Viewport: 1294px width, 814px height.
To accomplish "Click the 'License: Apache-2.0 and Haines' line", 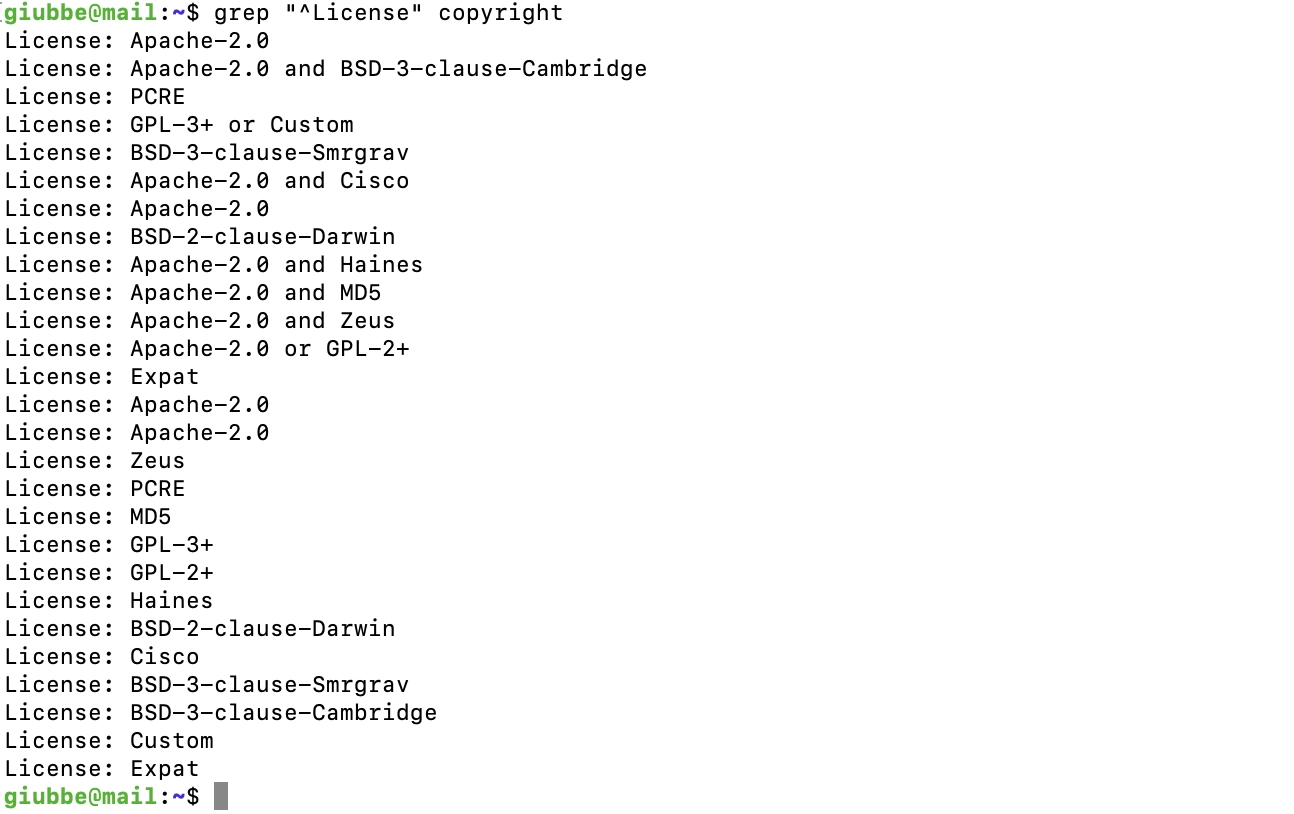I will pos(214,265).
